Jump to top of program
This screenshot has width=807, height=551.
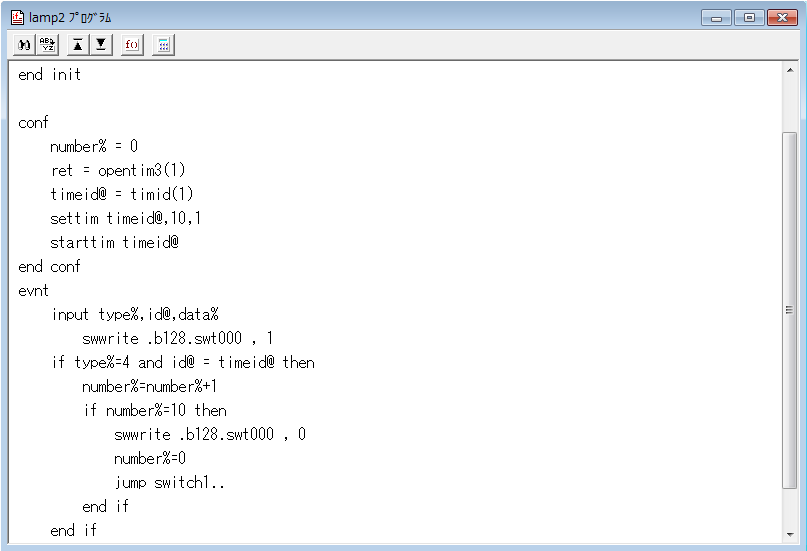tap(78, 45)
